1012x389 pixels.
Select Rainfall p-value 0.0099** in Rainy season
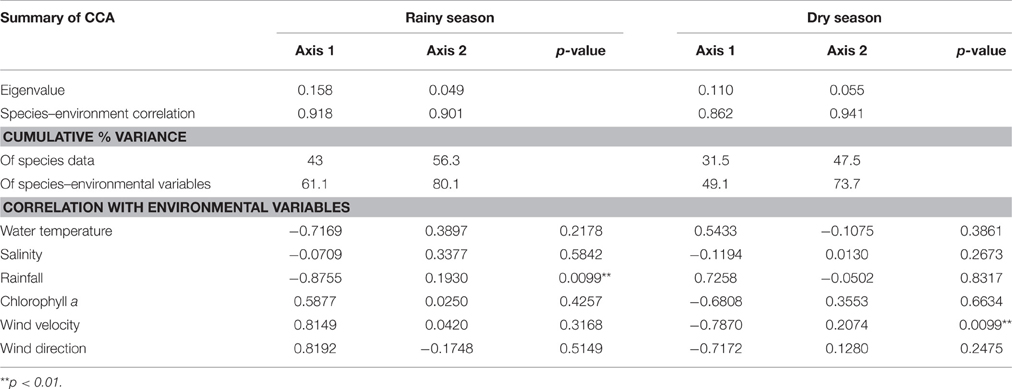[581, 277]
